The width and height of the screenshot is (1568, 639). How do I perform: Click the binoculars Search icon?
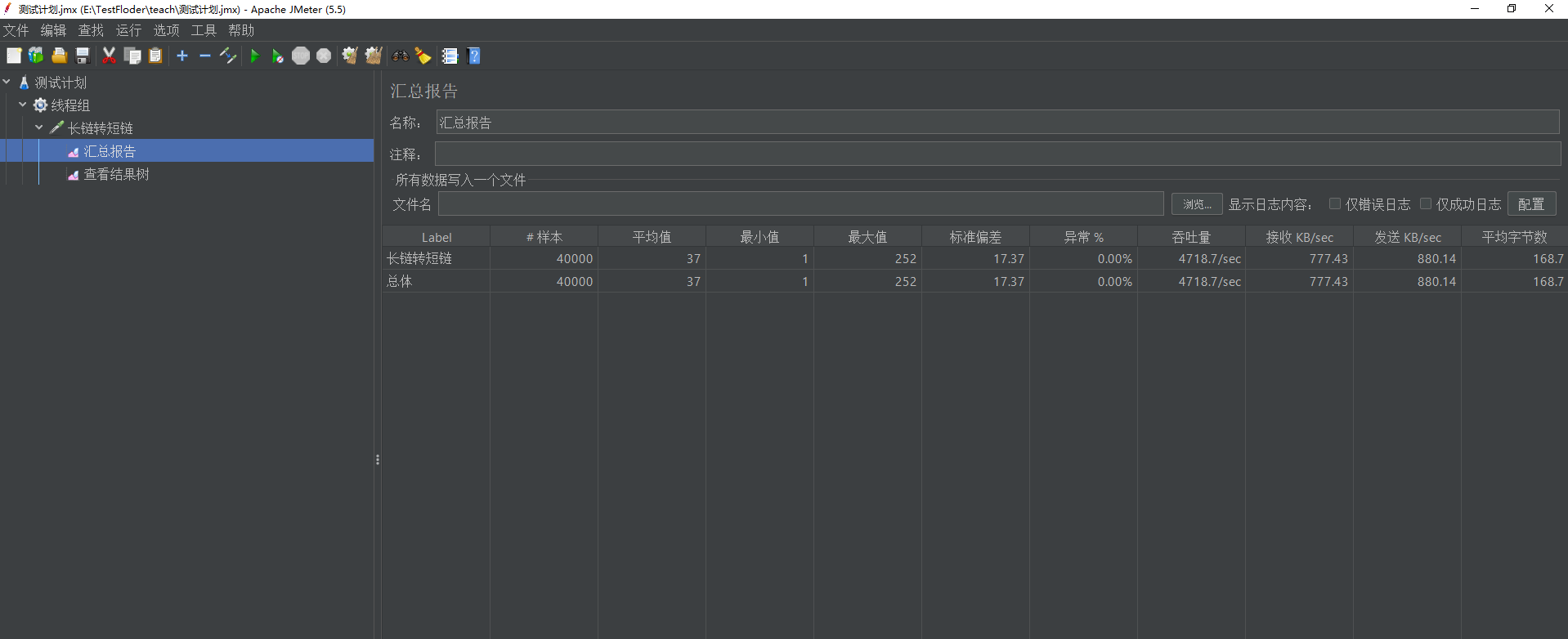[x=400, y=56]
